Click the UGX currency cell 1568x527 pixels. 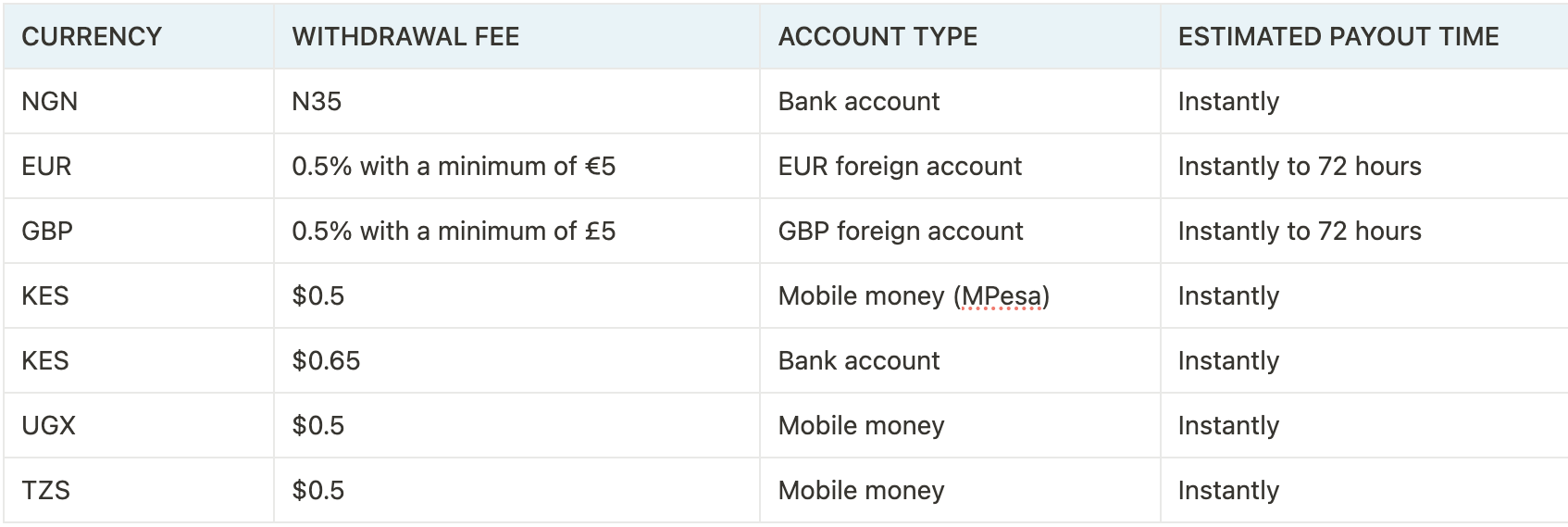tap(139, 425)
